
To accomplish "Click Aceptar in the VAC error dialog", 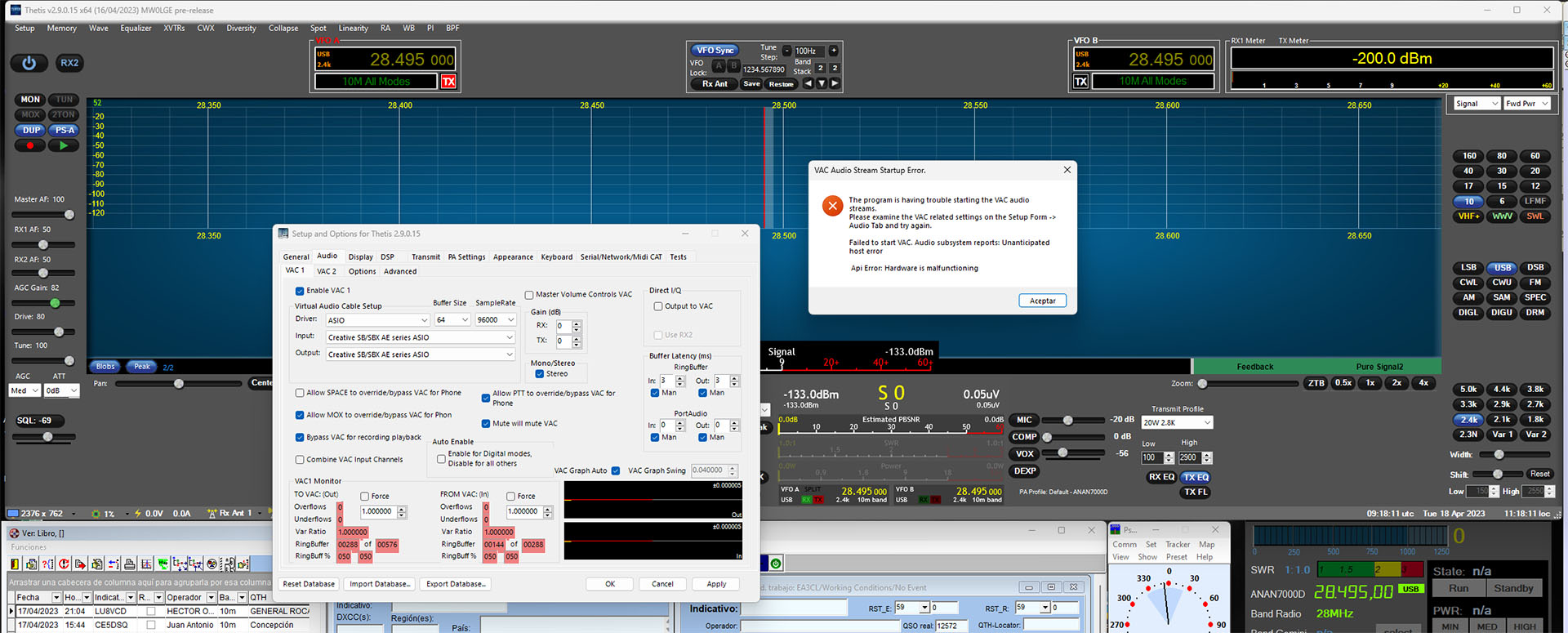I will pyautogui.click(x=1042, y=301).
